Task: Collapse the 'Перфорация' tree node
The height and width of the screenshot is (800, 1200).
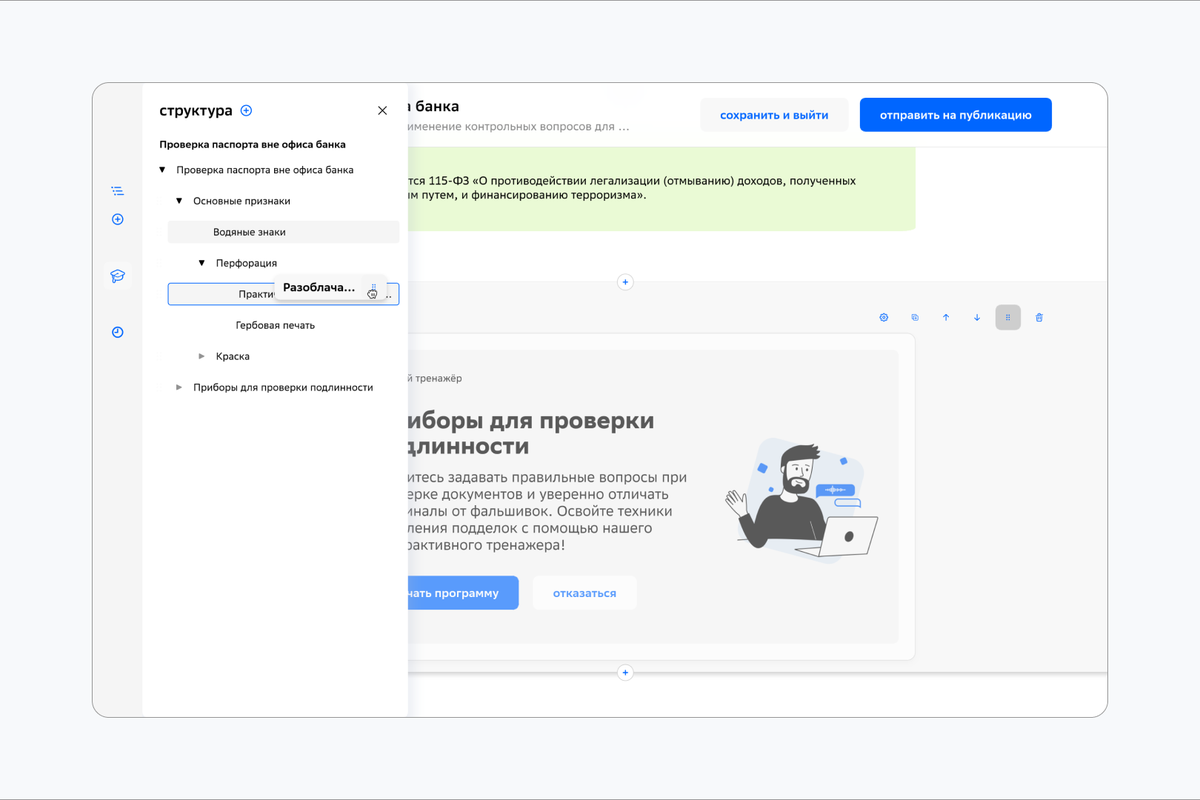Action: [x=202, y=263]
